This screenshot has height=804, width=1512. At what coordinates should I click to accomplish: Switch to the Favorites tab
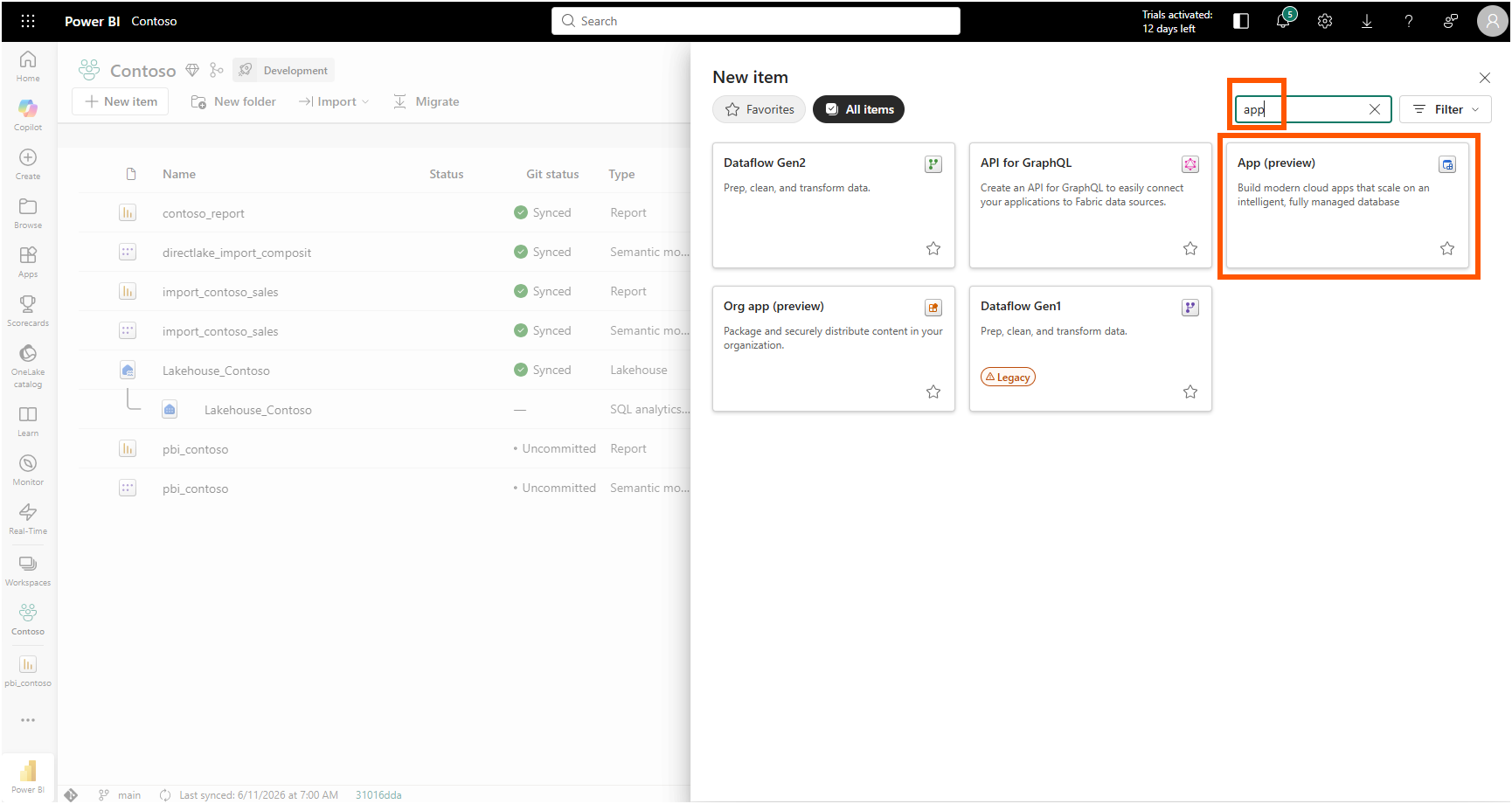coord(759,109)
